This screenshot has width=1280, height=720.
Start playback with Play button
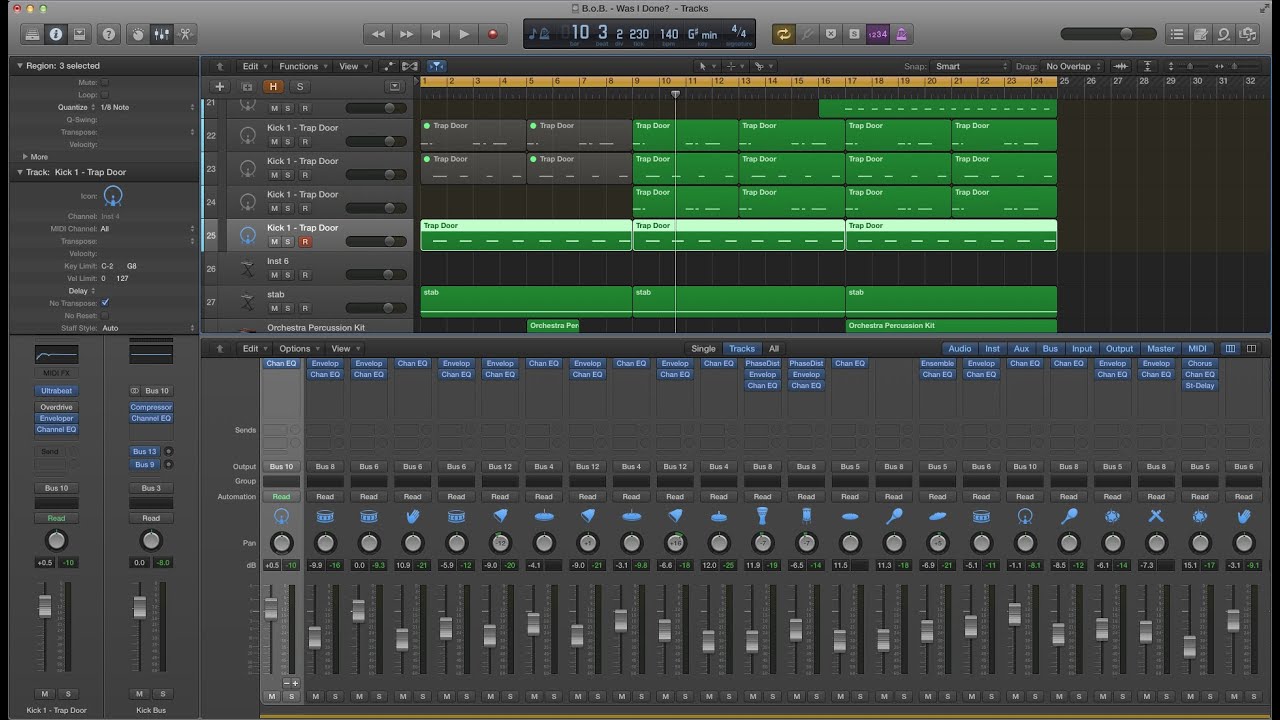(x=464, y=34)
